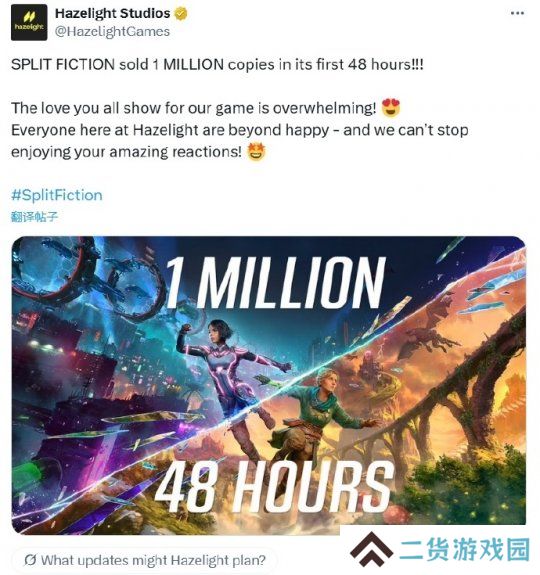The height and width of the screenshot is (575, 540).
Task: Click the heart-eyes emoji in the post
Action: pyautogui.click(x=391, y=107)
